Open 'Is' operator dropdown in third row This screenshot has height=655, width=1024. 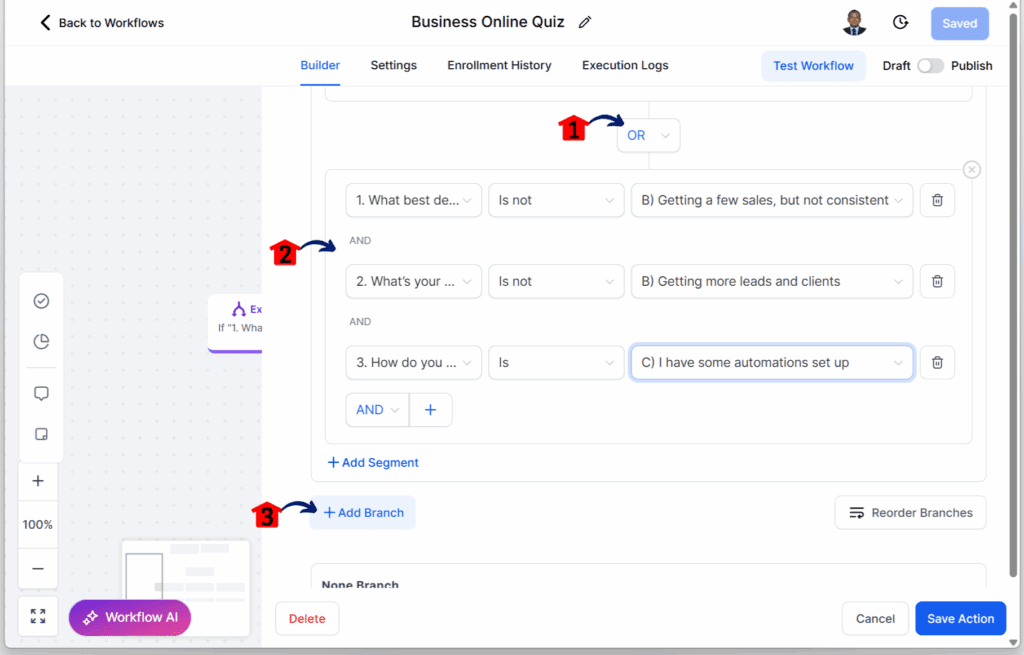point(556,362)
